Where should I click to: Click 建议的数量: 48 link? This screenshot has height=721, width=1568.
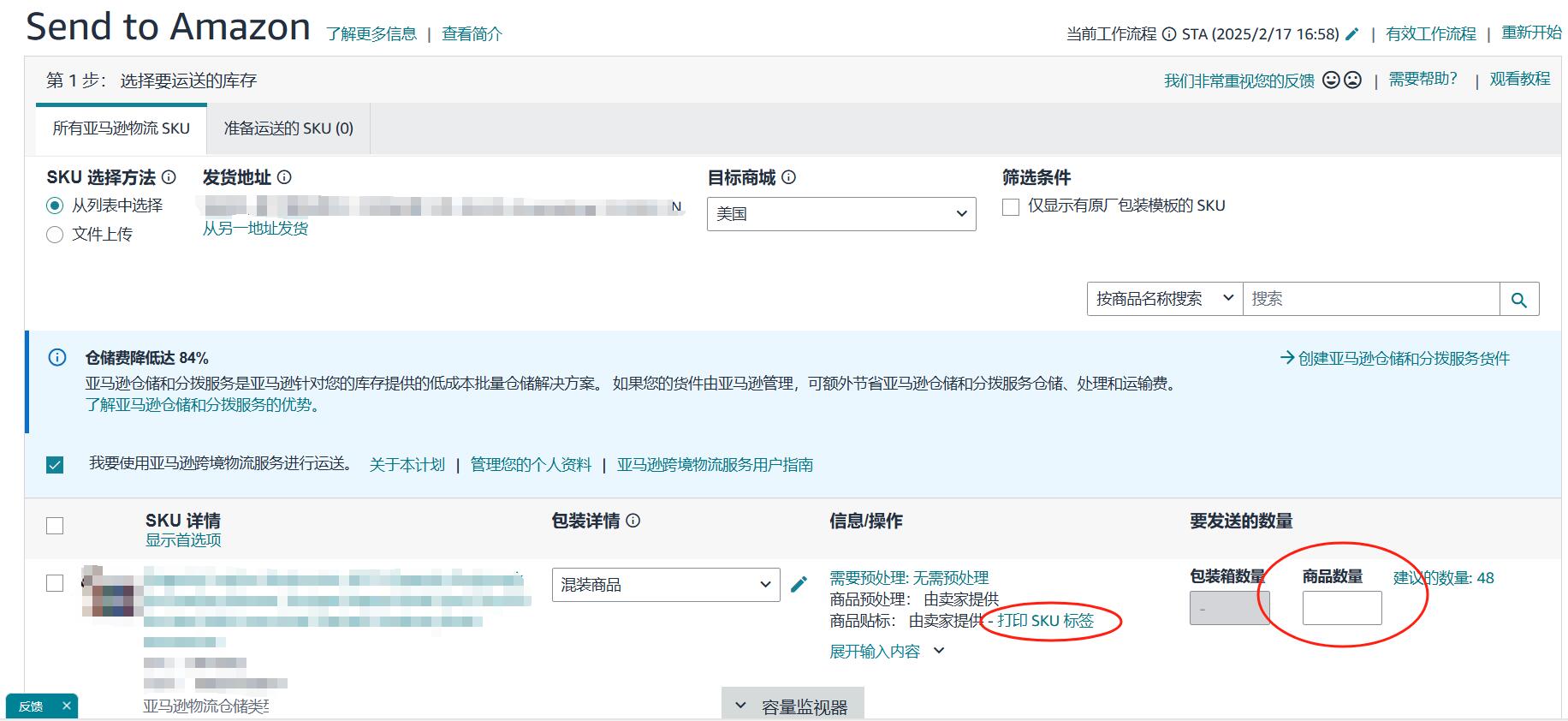click(x=1444, y=578)
